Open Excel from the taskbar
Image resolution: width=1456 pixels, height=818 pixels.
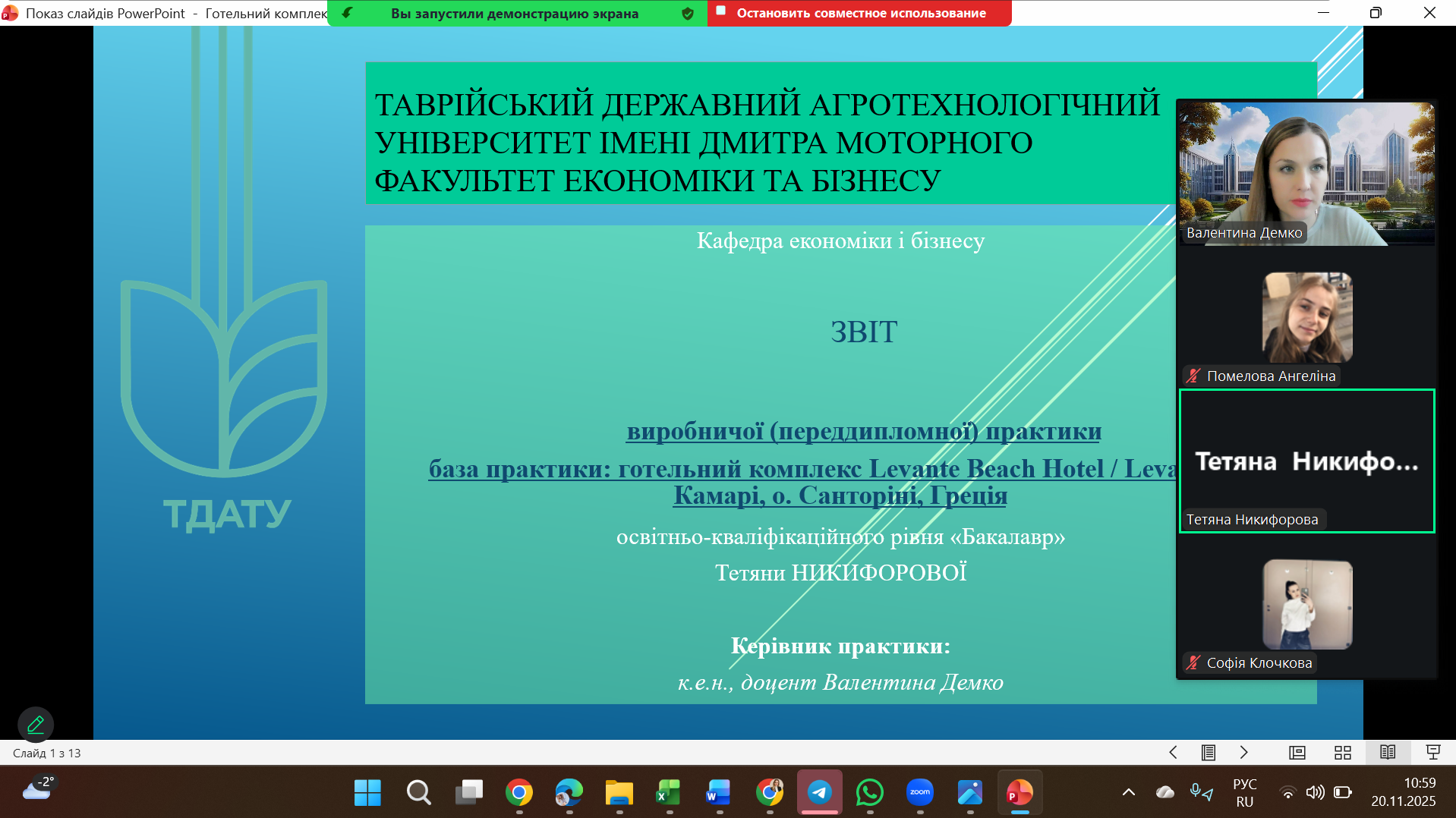click(x=669, y=793)
